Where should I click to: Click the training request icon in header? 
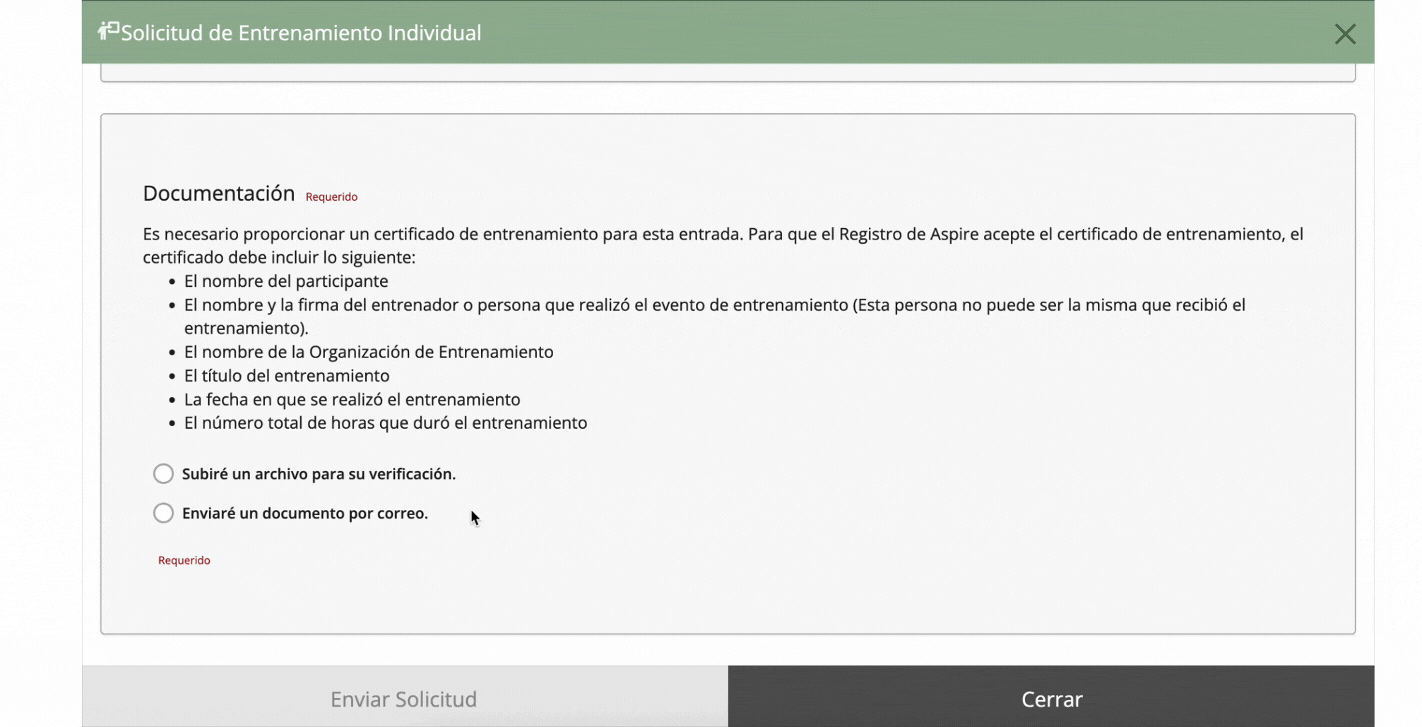pos(108,32)
